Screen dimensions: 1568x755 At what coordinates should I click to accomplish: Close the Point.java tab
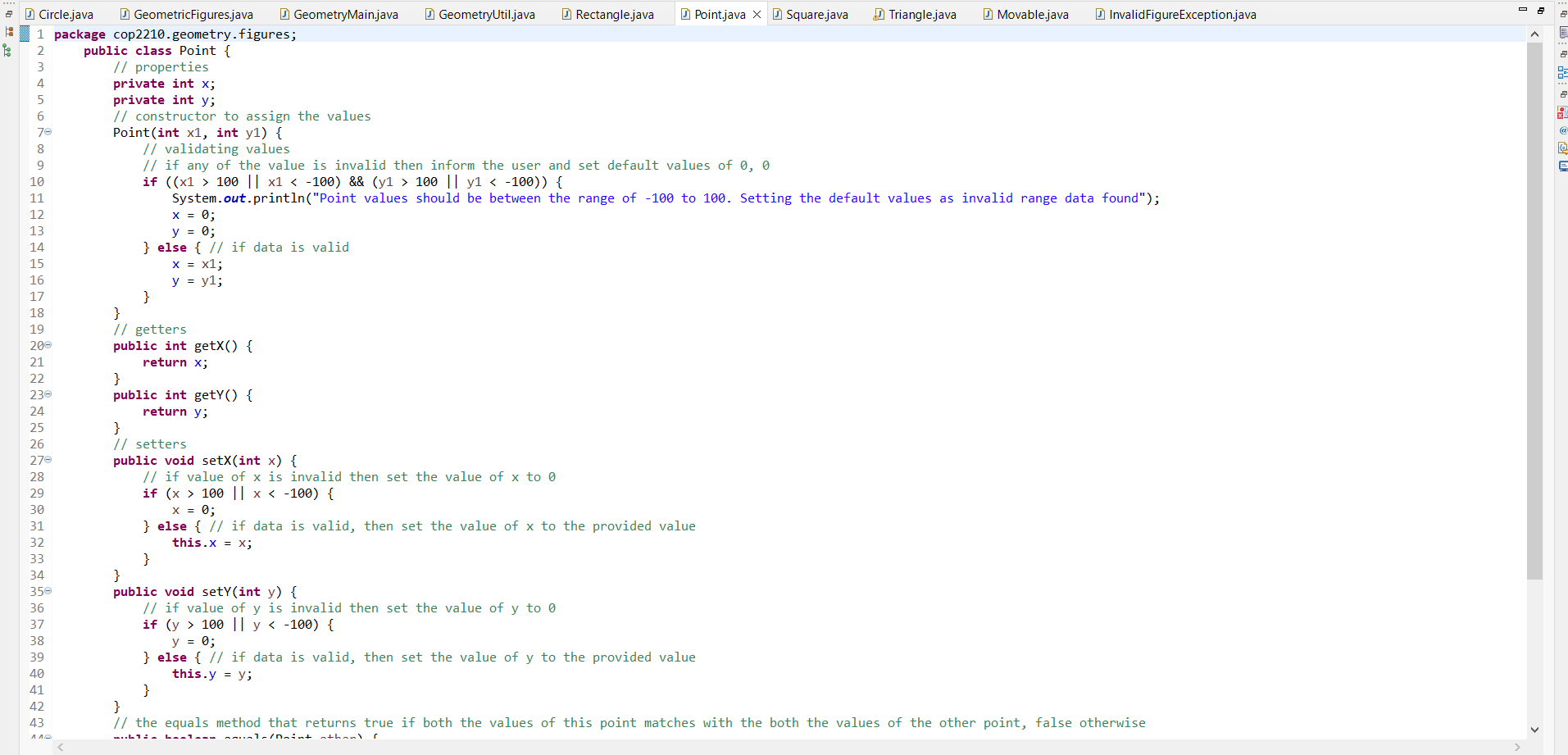(x=757, y=14)
